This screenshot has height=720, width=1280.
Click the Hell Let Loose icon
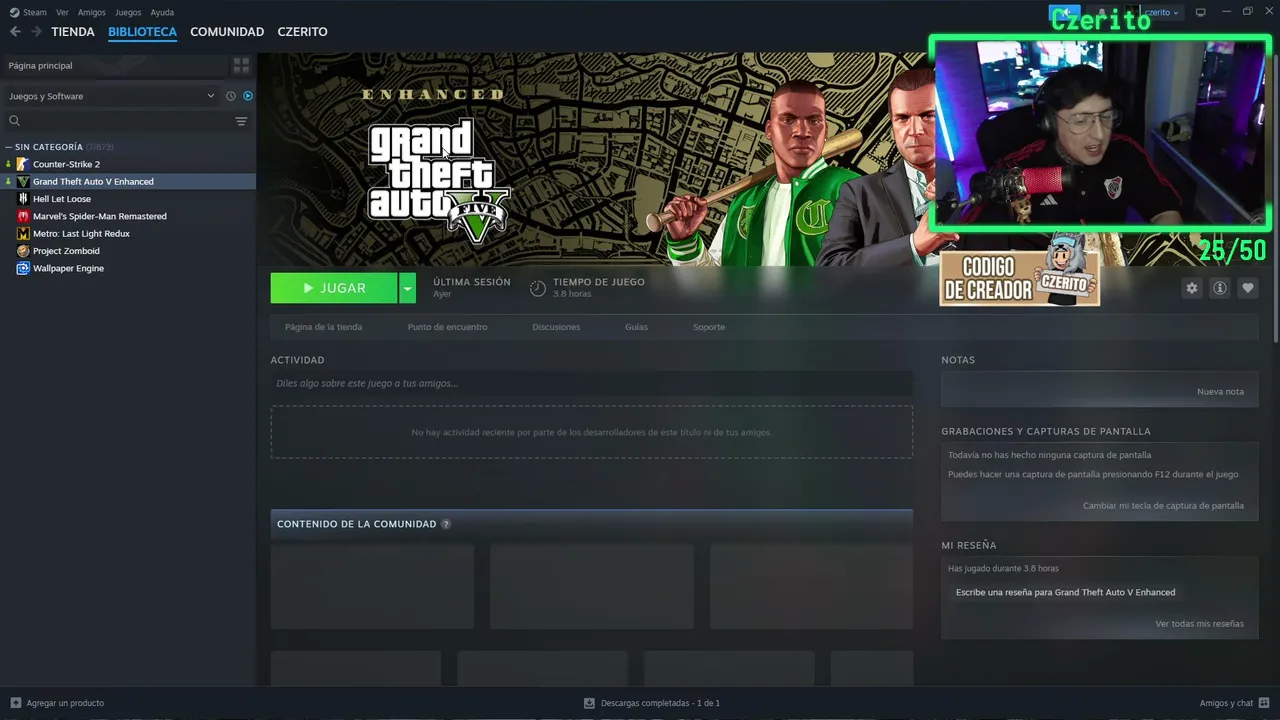point(23,199)
